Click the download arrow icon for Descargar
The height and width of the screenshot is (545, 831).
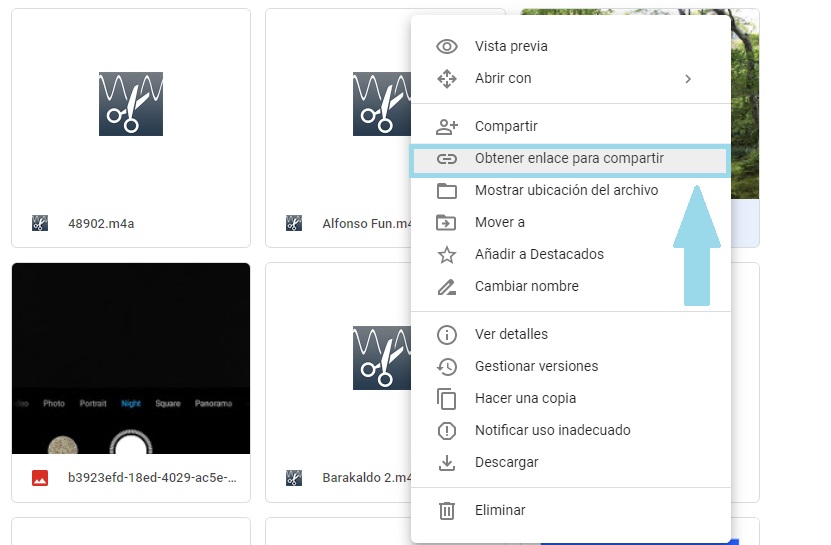pyautogui.click(x=447, y=463)
